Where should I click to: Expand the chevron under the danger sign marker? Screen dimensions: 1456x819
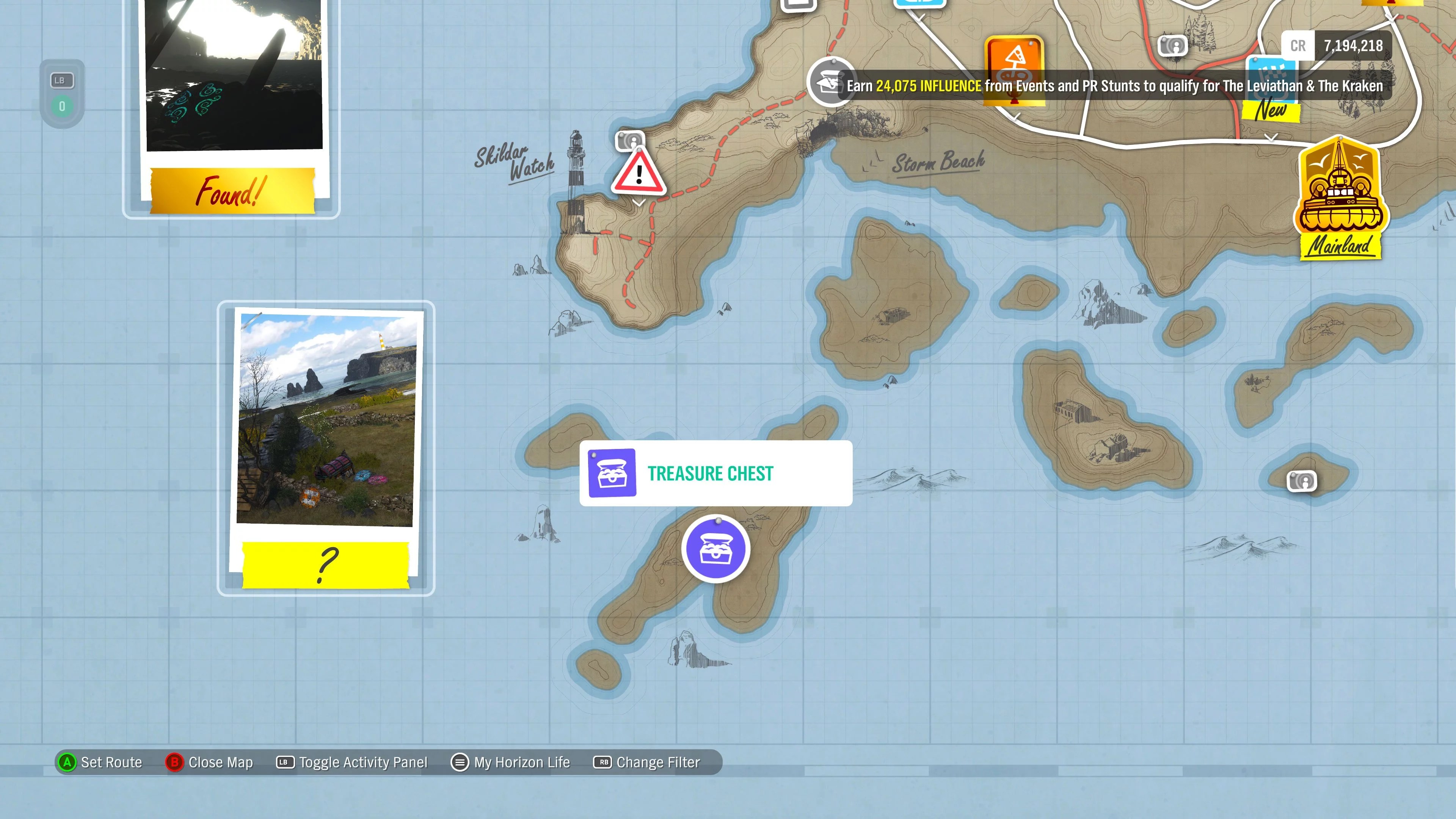click(x=639, y=202)
